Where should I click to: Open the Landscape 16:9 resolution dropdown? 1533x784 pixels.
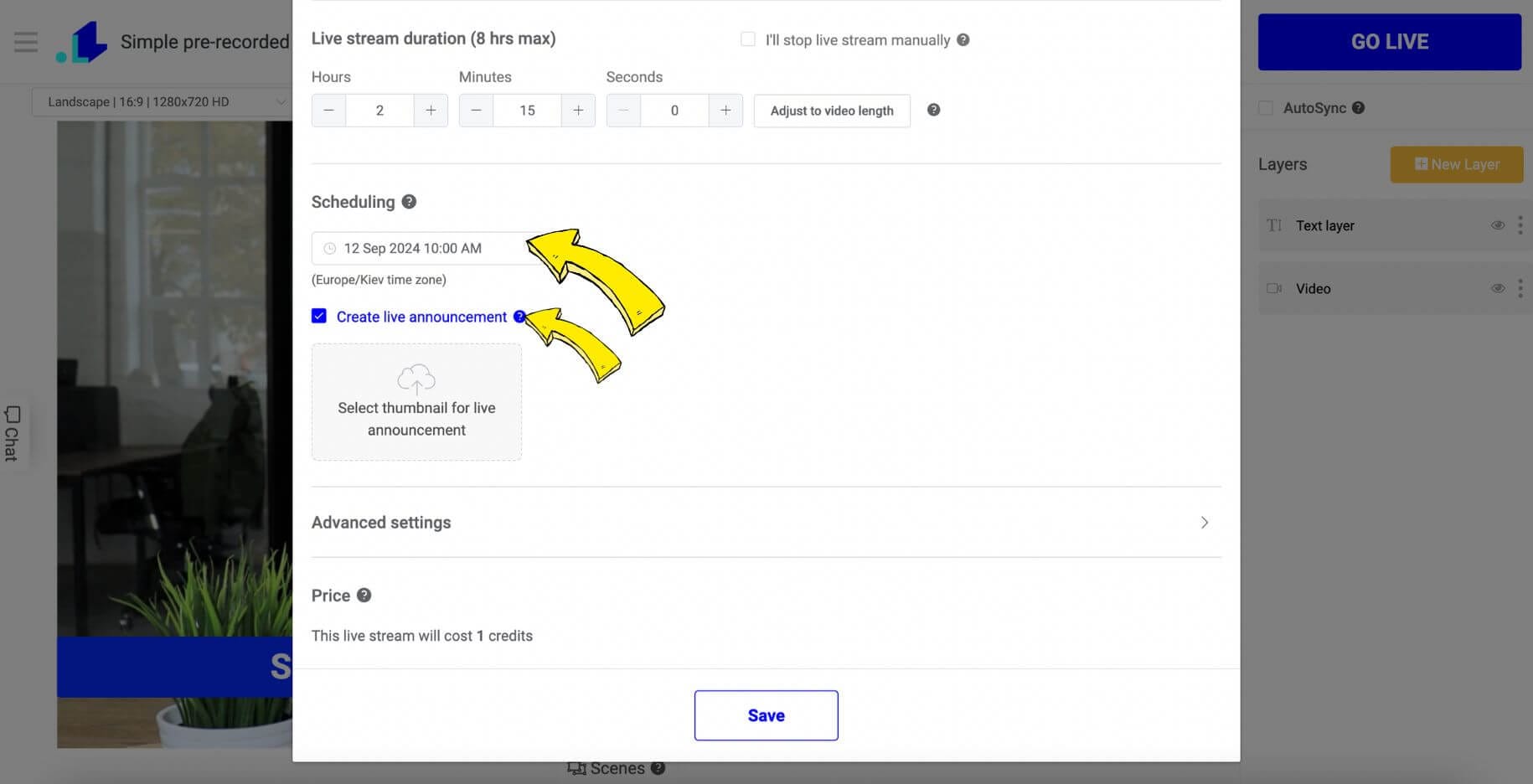164,101
